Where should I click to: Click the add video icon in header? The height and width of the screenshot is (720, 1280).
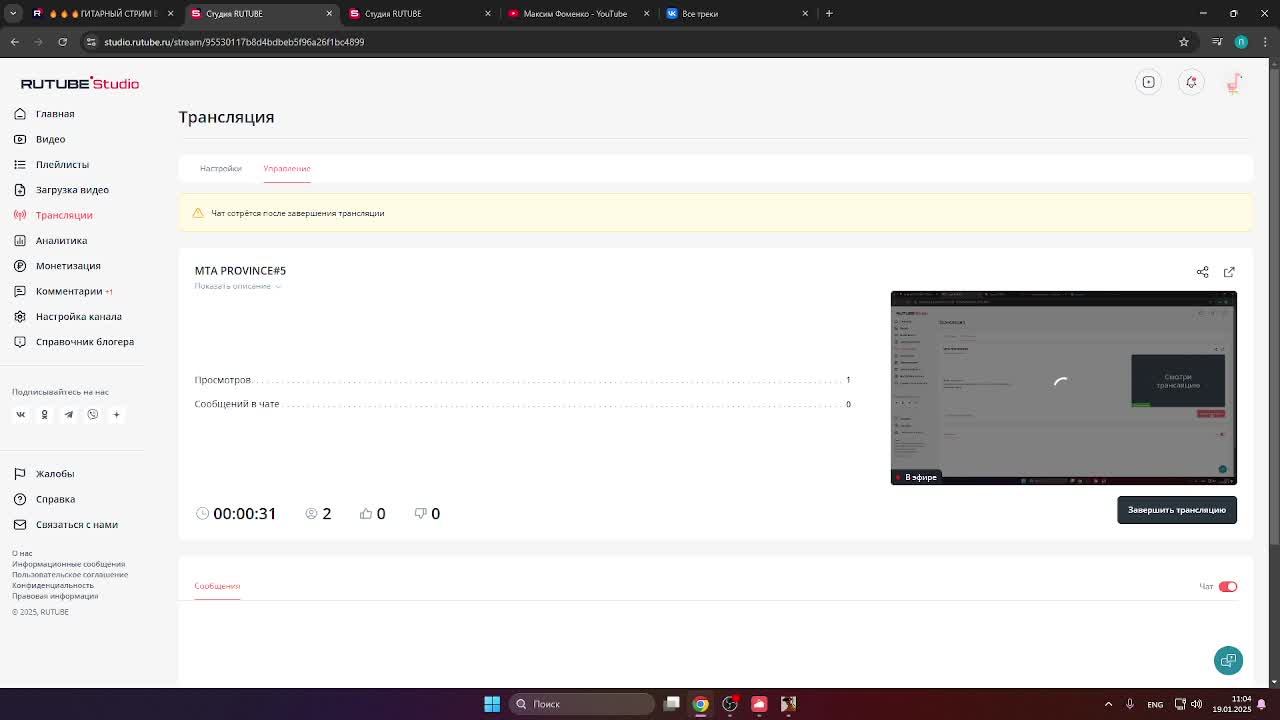[1148, 82]
